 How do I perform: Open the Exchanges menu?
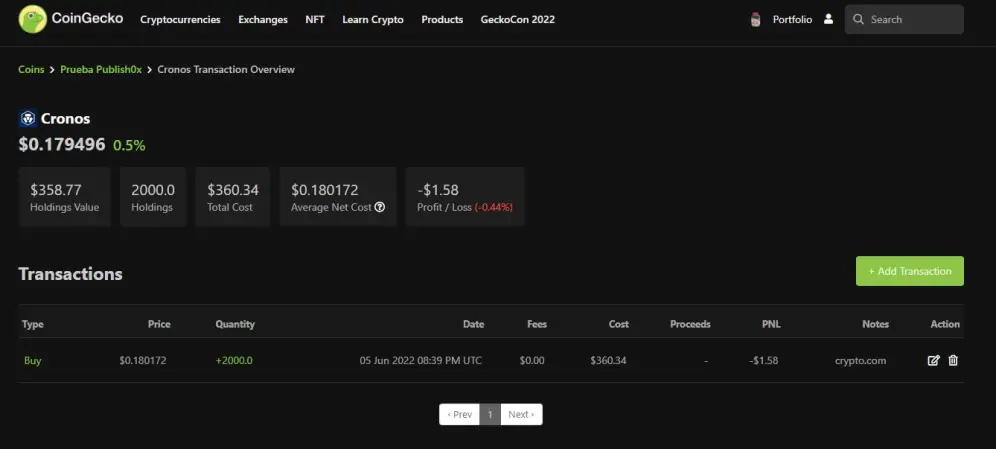263,20
